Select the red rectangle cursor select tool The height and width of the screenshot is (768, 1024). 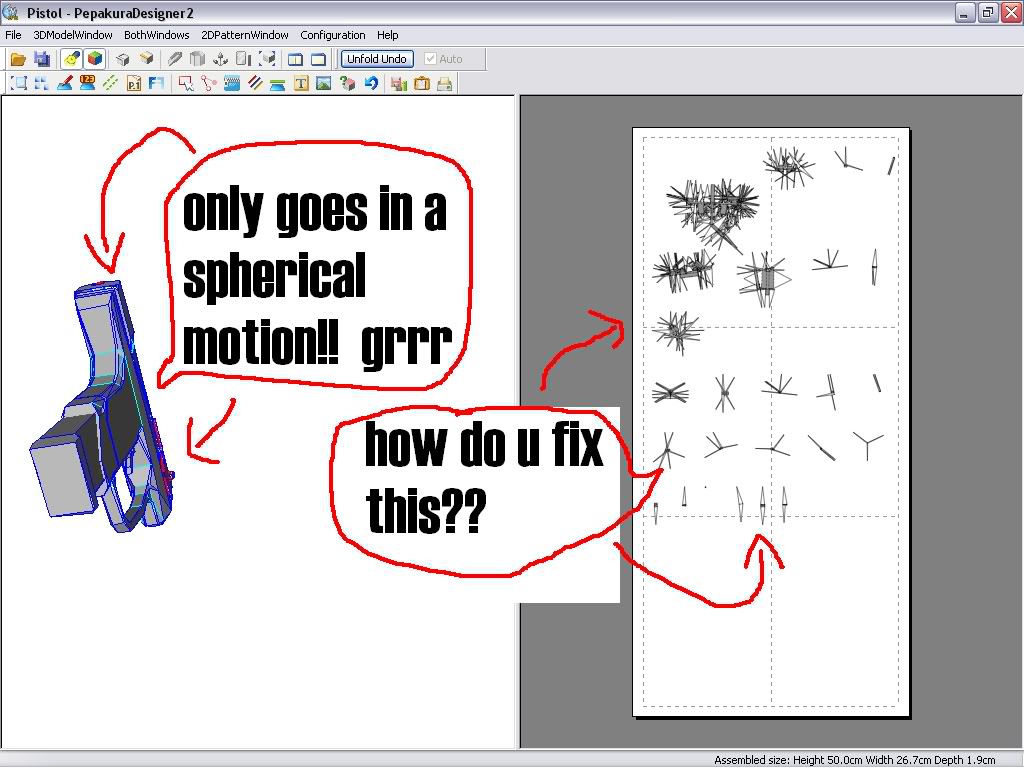(x=186, y=84)
